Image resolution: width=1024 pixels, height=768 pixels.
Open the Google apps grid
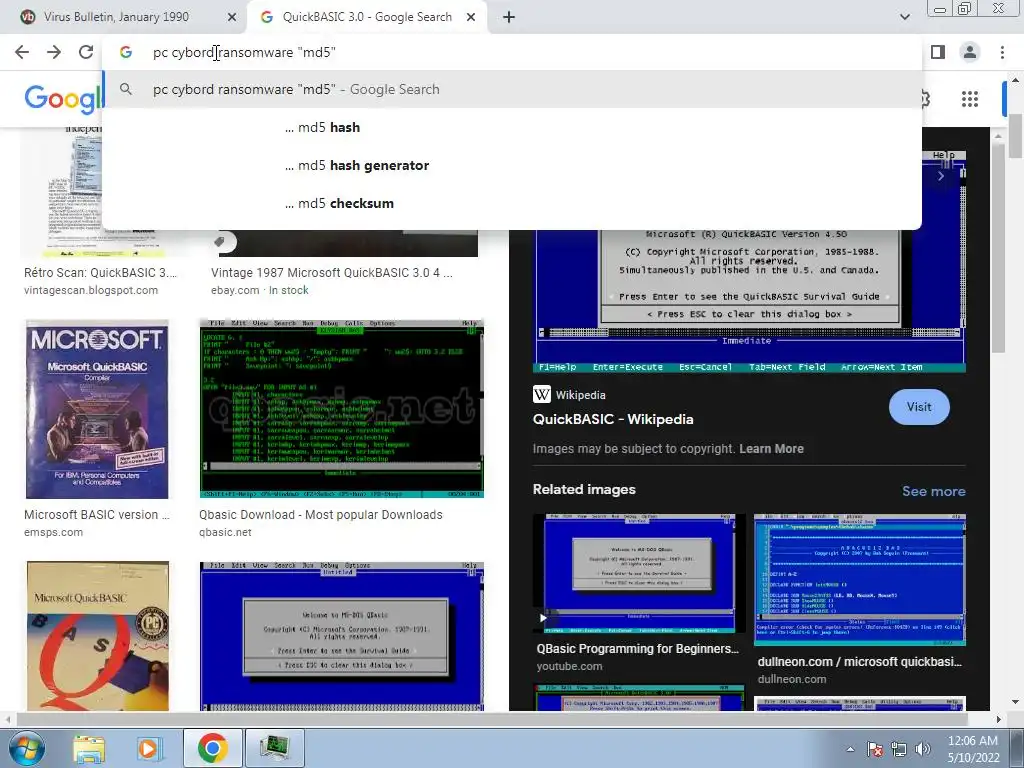pyautogui.click(x=970, y=99)
